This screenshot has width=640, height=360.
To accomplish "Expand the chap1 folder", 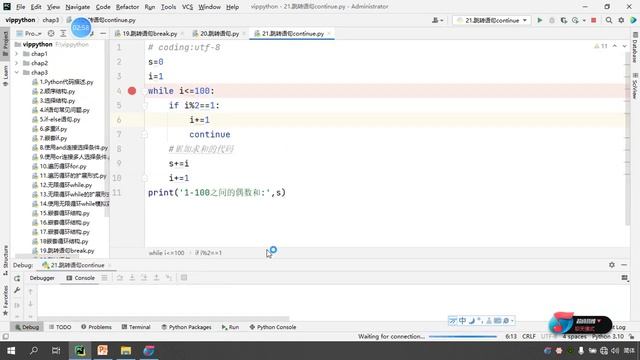I will (x=17, y=53).
